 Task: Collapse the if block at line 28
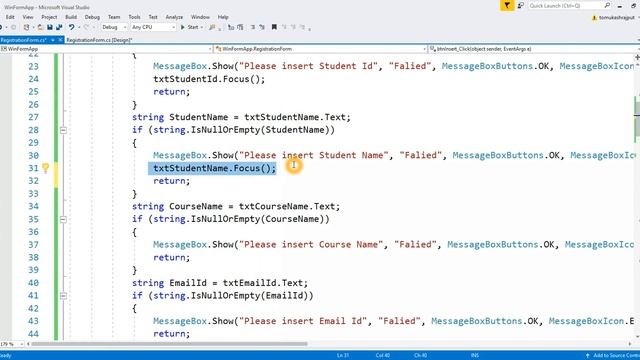pyautogui.click(x=63, y=130)
